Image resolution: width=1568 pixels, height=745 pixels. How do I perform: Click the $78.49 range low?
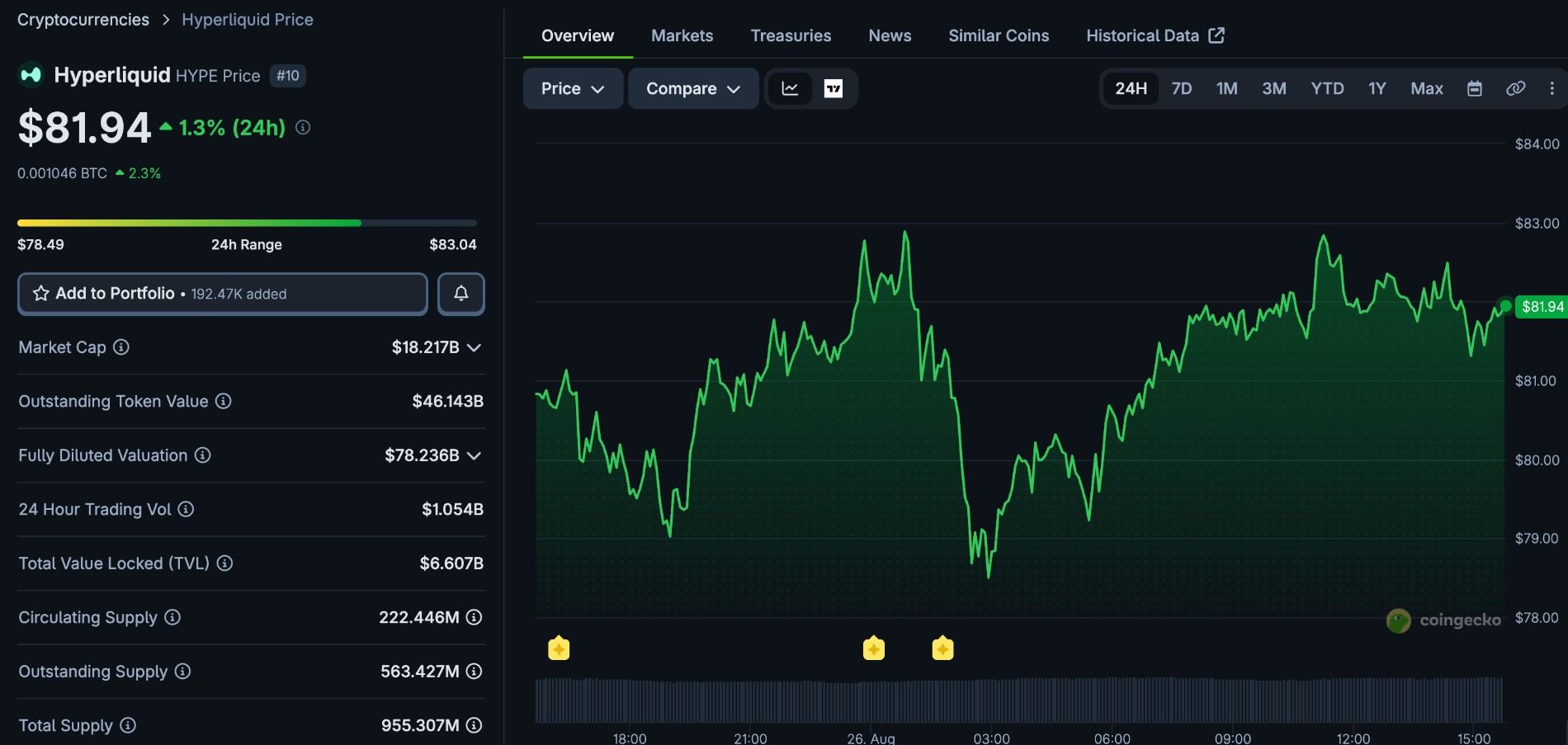coord(40,244)
